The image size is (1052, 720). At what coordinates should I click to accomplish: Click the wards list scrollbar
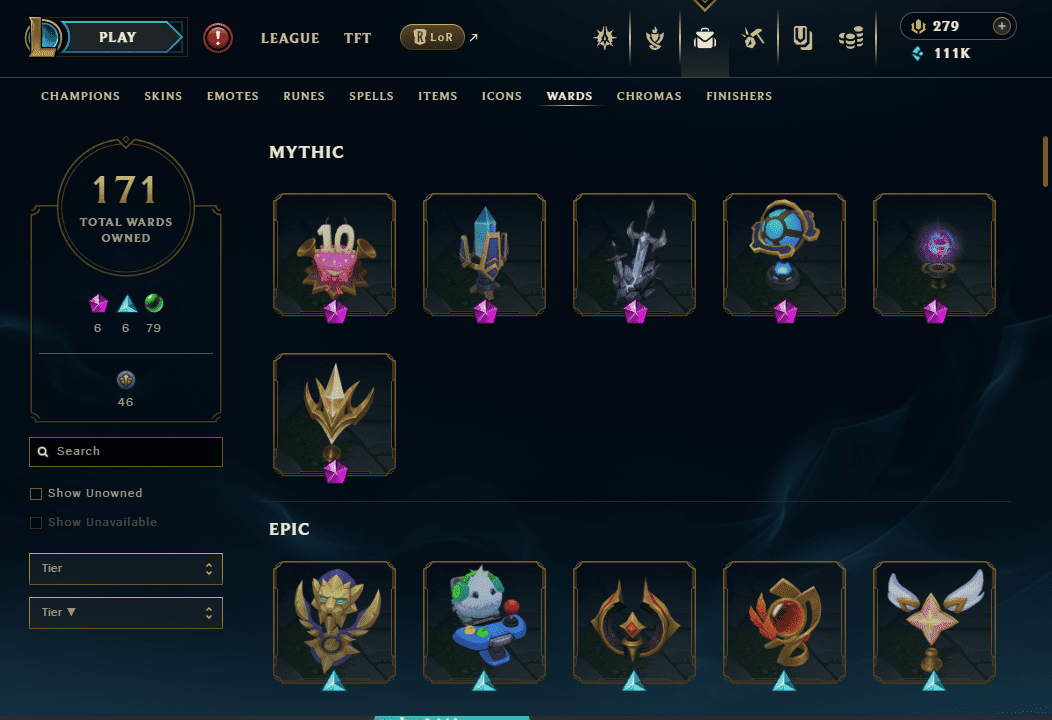pos(1045,162)
